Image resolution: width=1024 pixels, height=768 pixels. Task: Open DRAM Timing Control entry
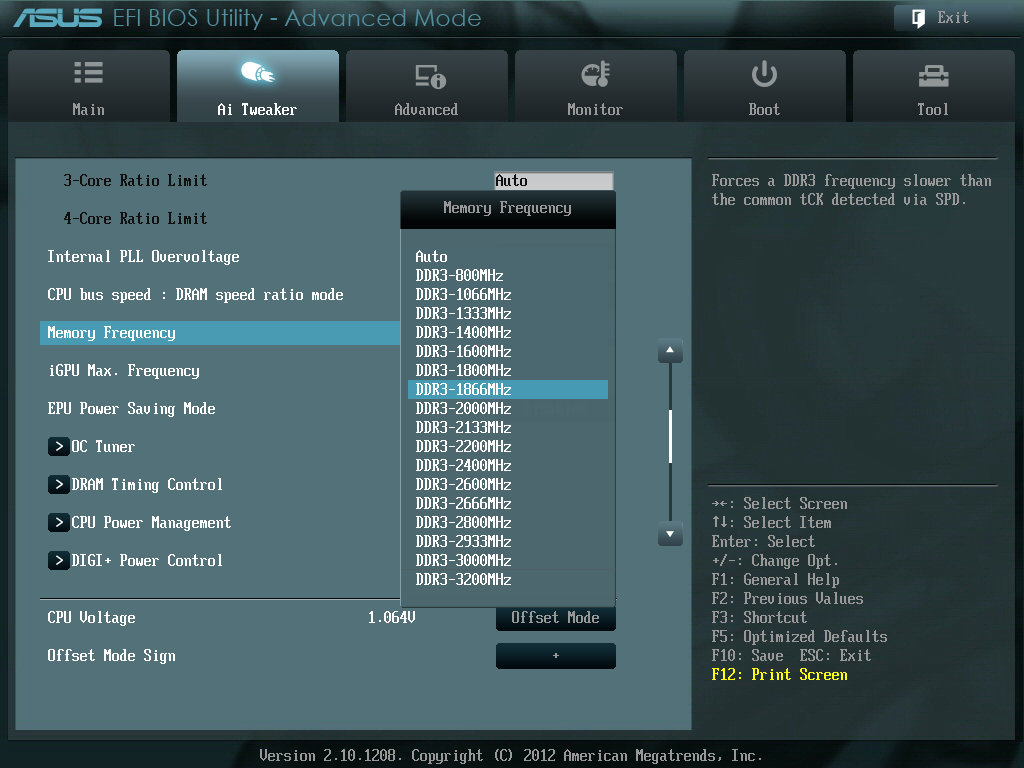pos(147,485)
